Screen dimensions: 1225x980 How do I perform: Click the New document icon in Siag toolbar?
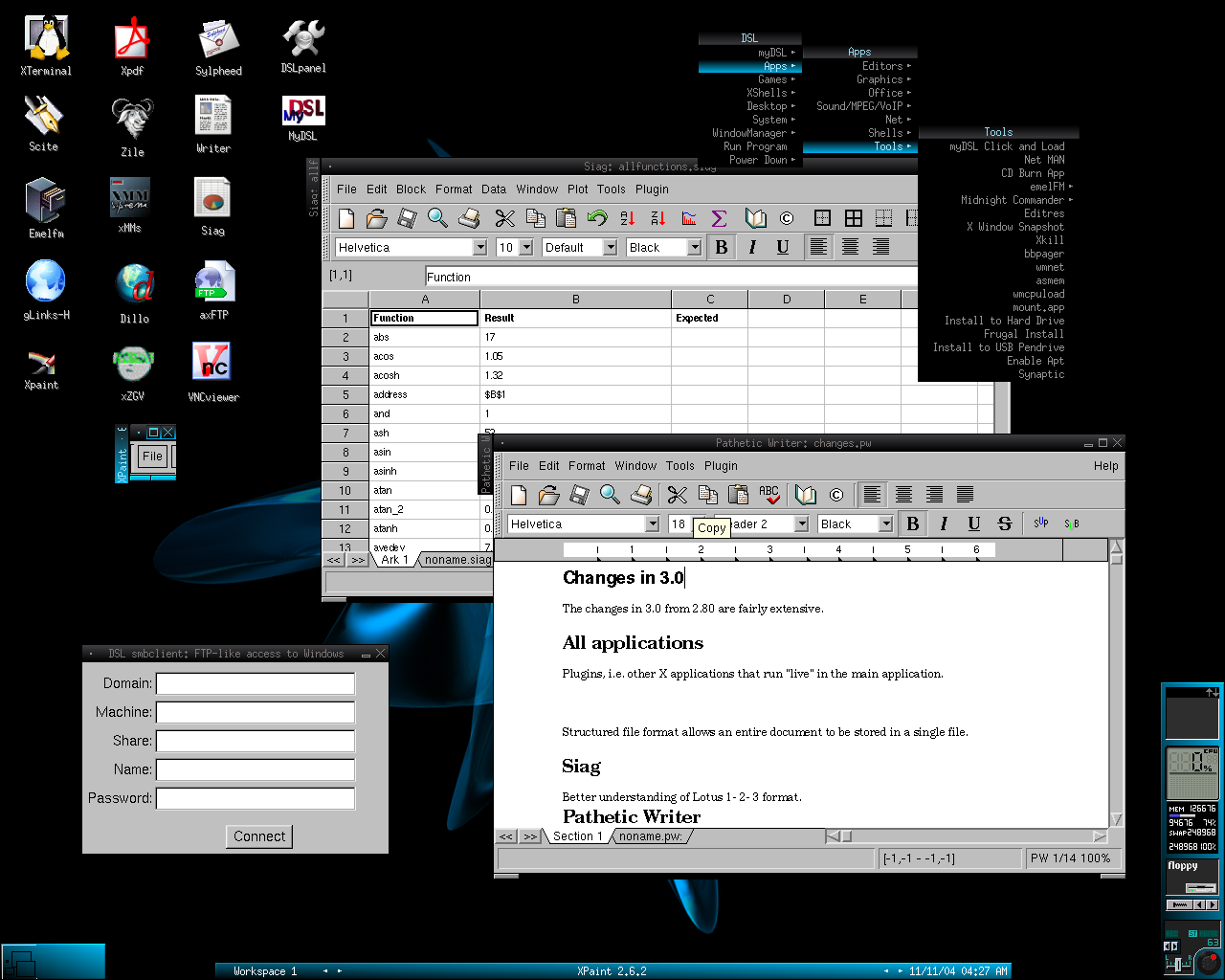pos(346,218)
